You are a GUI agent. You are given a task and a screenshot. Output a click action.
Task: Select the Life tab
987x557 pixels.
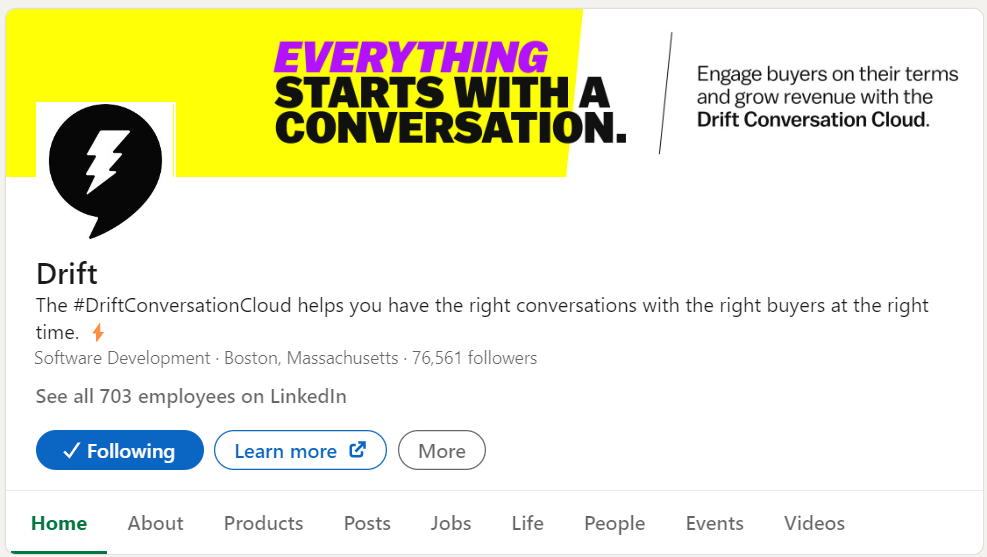[527, 523]
